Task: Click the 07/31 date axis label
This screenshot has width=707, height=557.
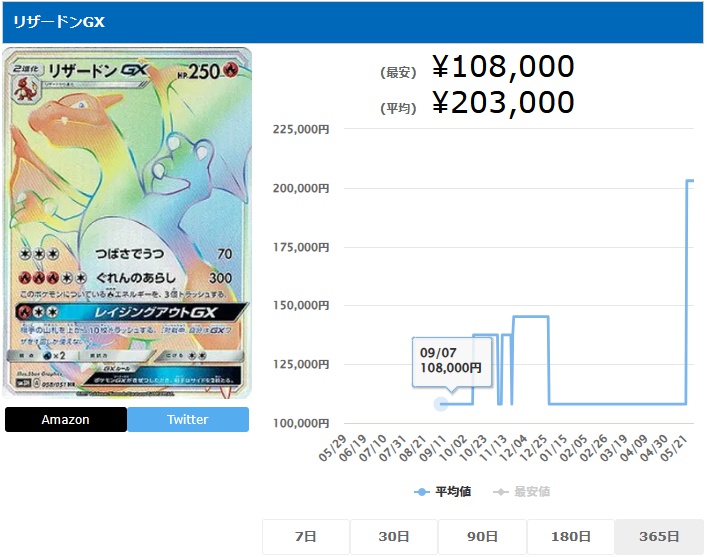Action: (393, 448)
